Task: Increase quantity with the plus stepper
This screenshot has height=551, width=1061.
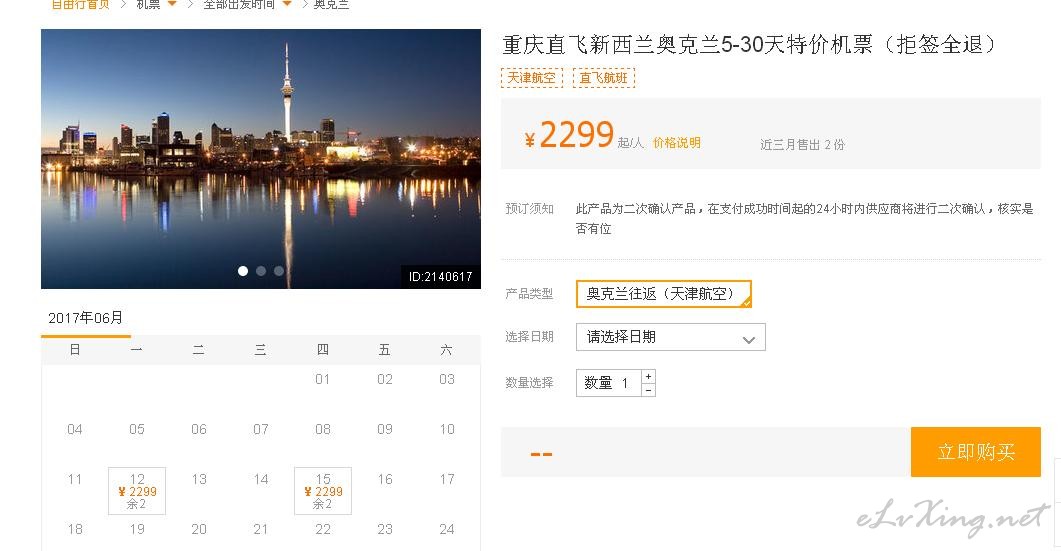Action: (649, 376)
